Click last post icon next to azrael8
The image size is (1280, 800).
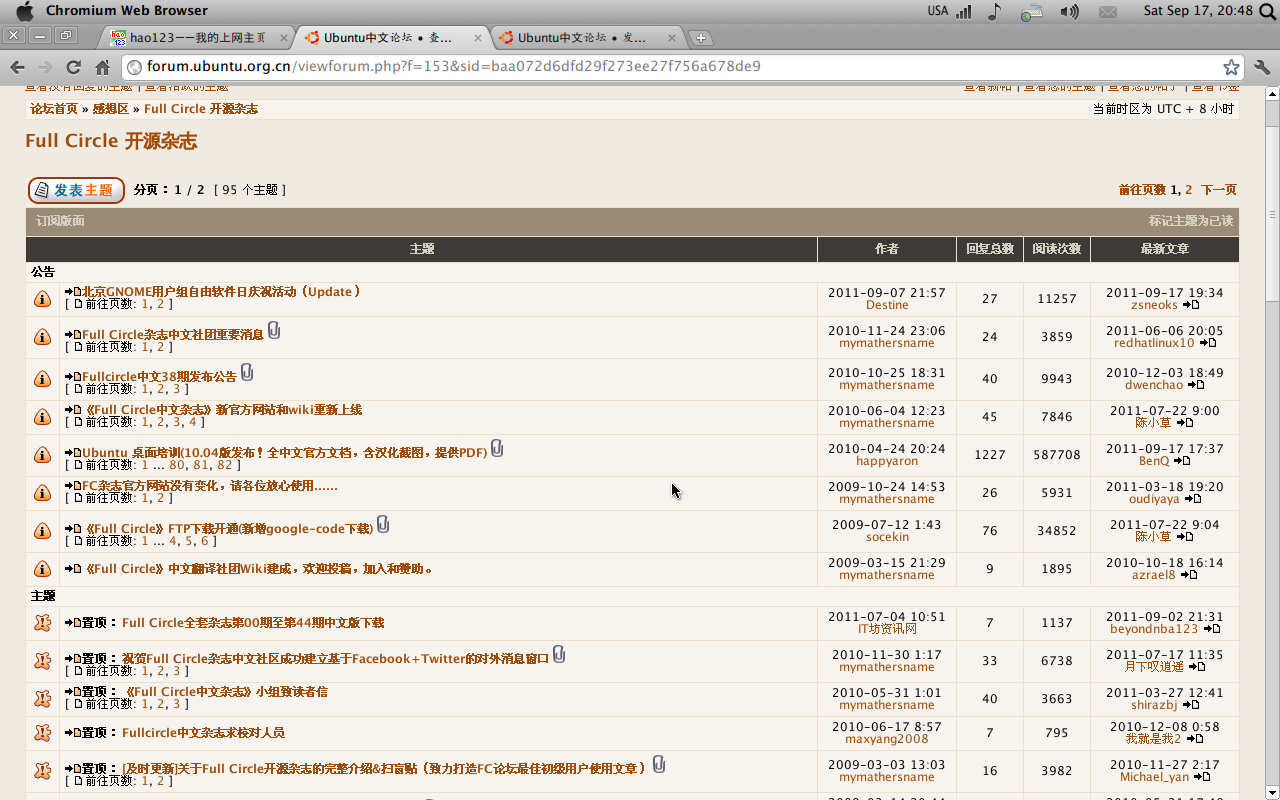point(1189,575)
